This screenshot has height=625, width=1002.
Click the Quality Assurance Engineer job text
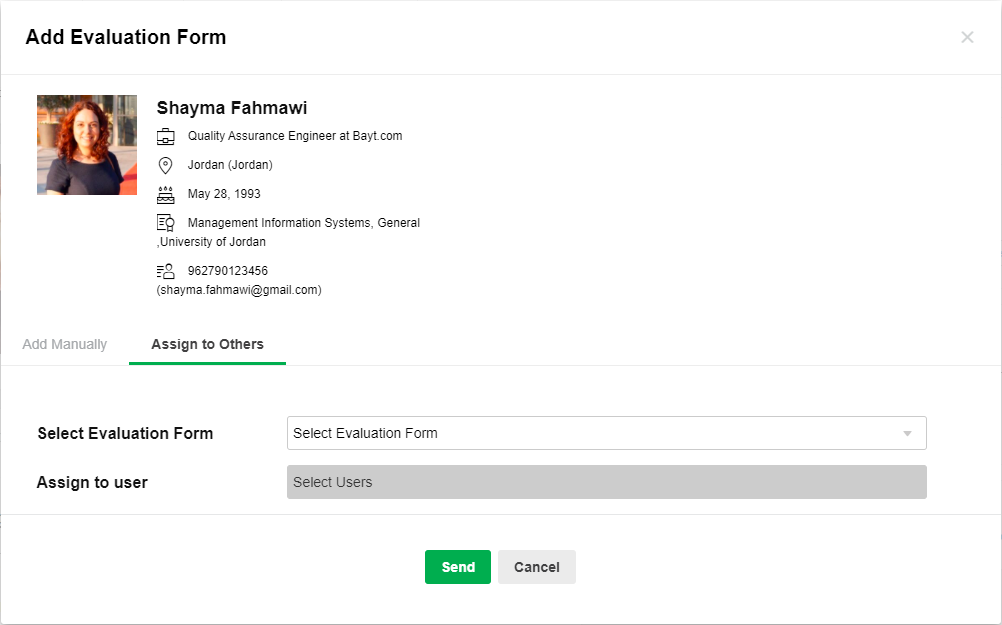[295, 136]
